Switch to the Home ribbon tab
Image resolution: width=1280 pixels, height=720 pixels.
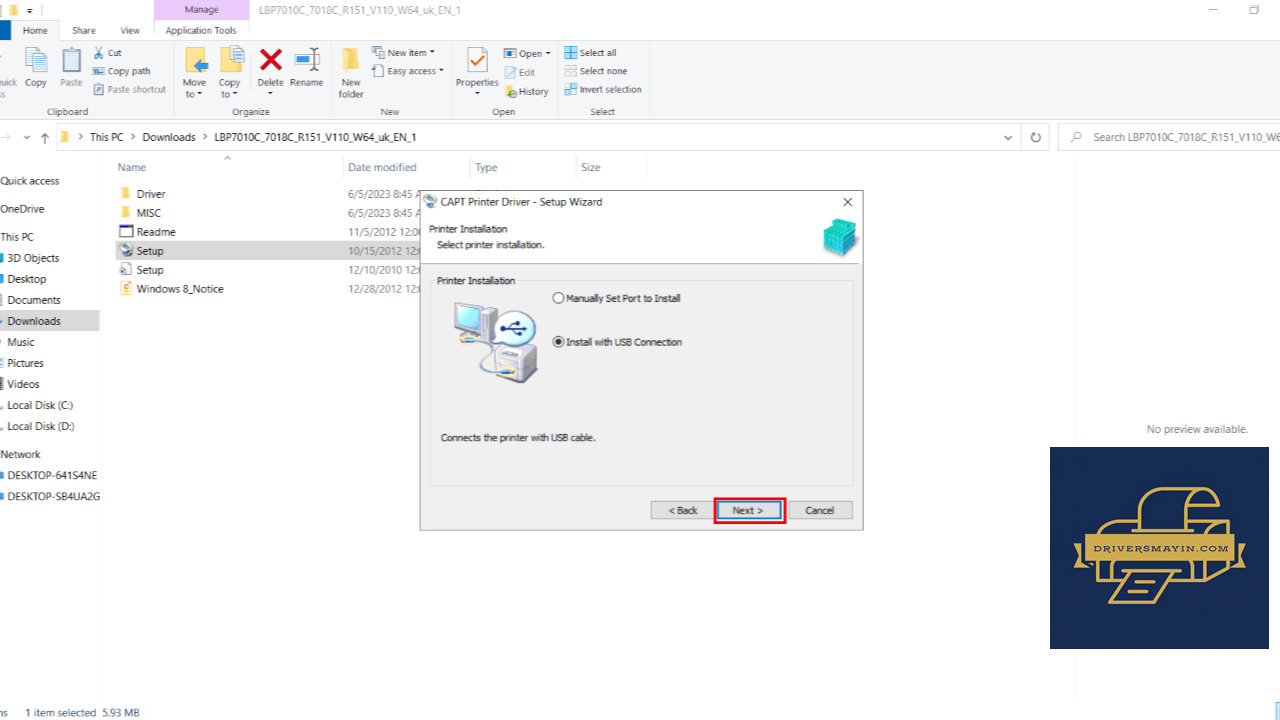point(35,31)
